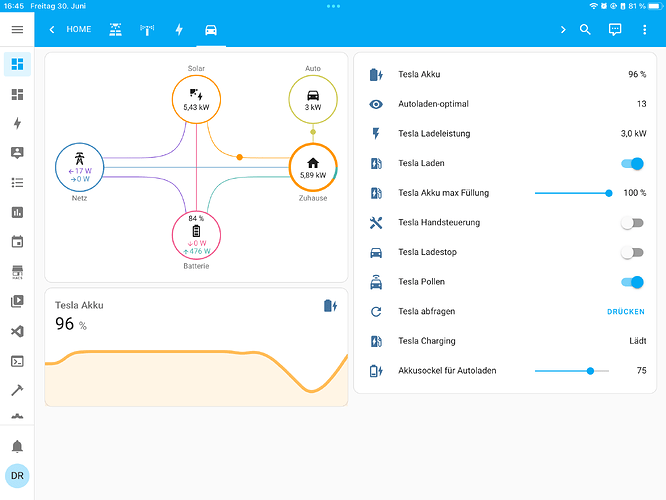Open the hamburger sidebar menu
The height and width of the screenshot is (500, 666).
[x=17, y=29]
